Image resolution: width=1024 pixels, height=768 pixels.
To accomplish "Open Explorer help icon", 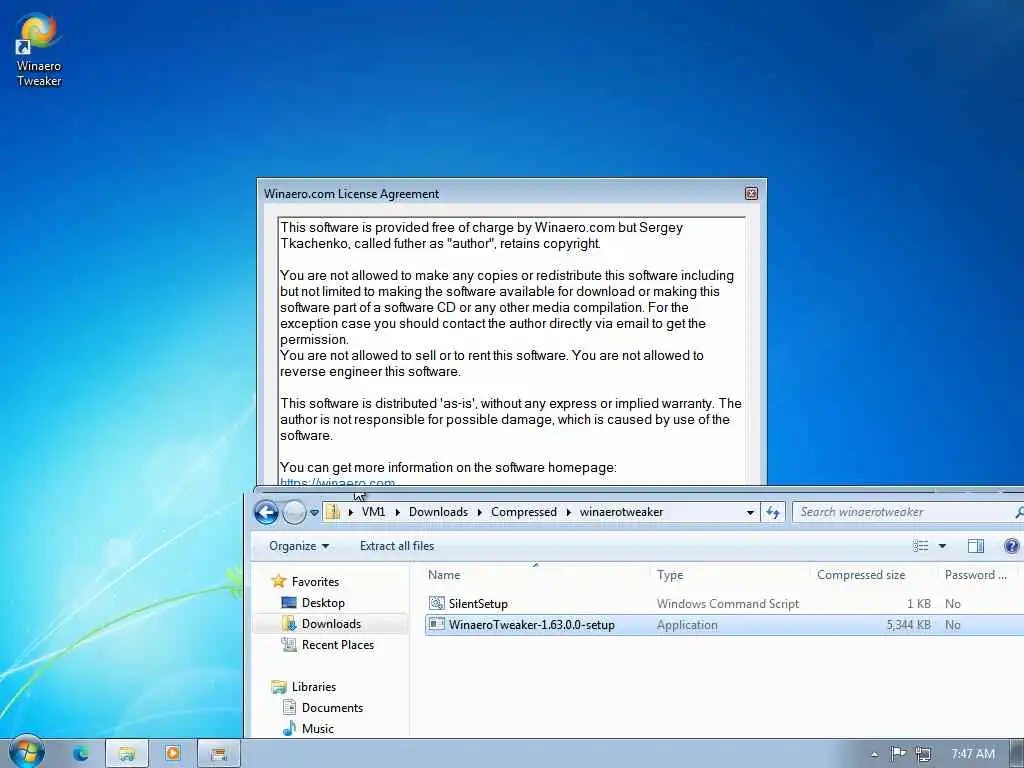I will [x=1012, y=546].
